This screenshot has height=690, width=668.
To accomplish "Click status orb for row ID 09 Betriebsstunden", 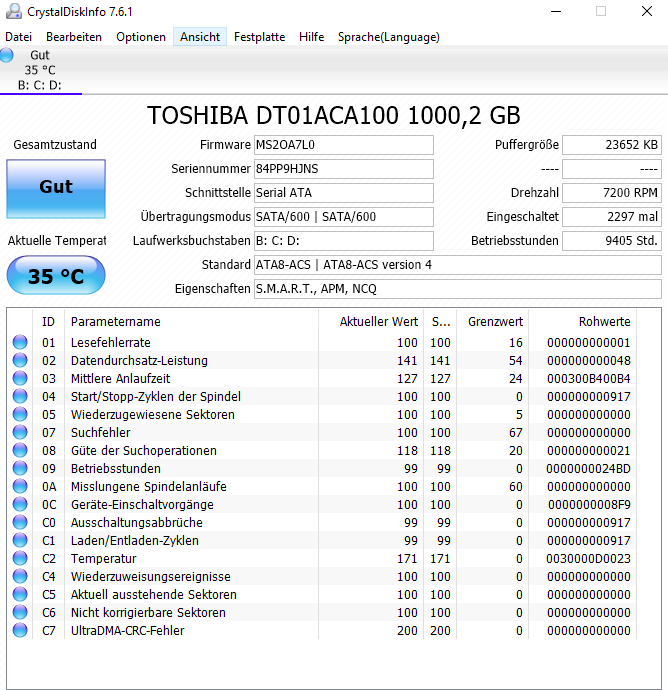I will coord(20,468).
